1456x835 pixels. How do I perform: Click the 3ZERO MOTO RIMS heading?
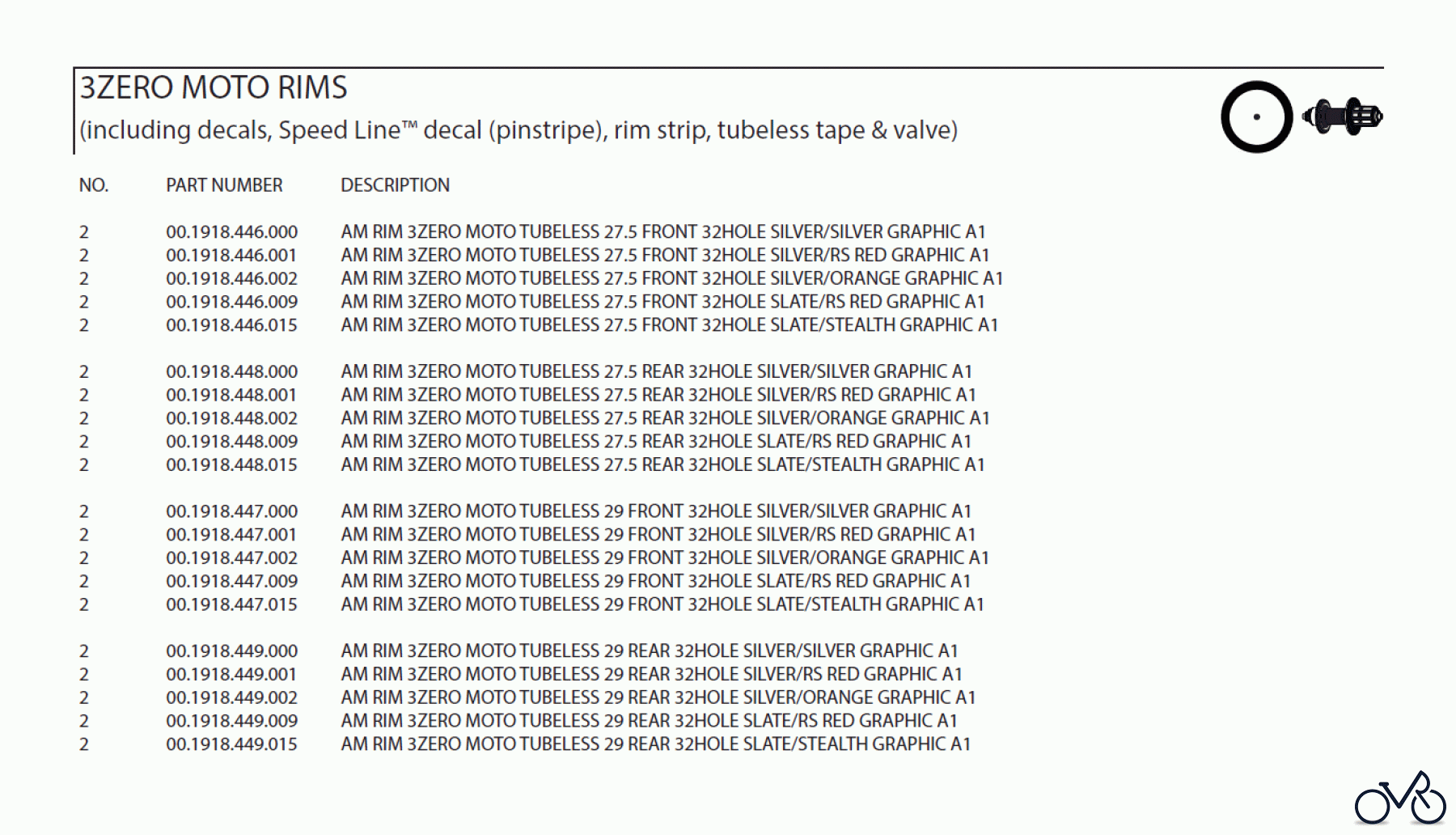(214, 87)
